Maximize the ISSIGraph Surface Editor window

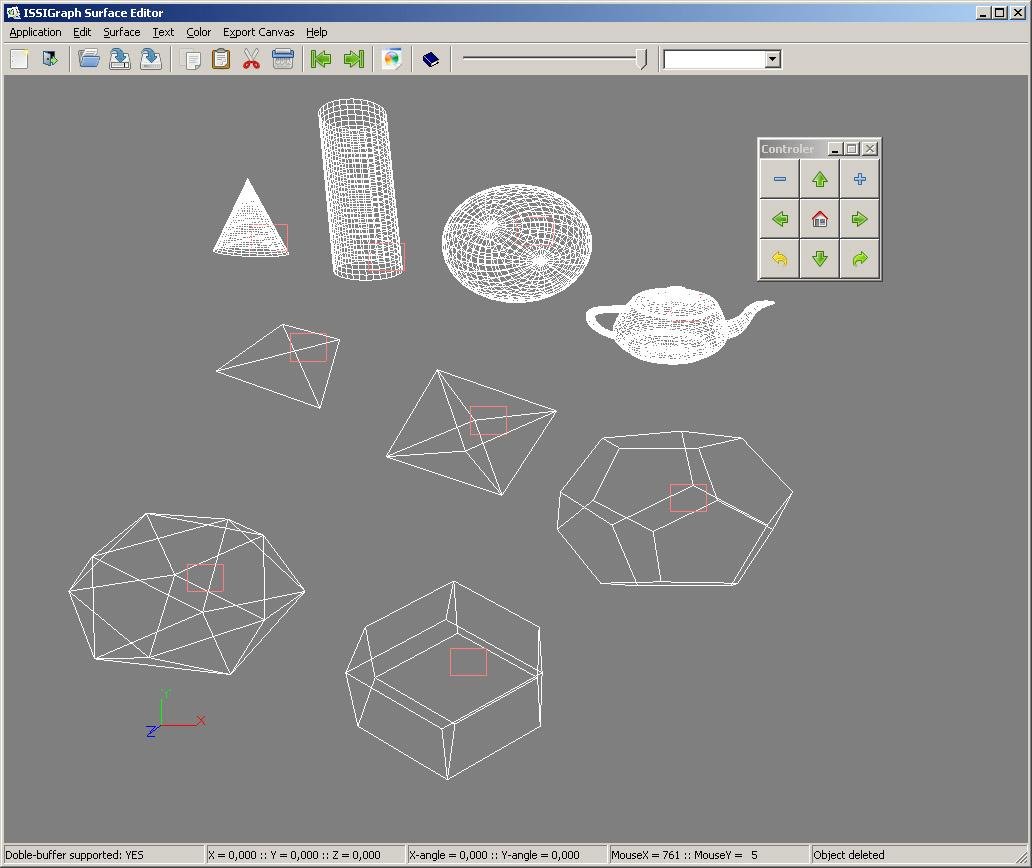click(1000, 13)
